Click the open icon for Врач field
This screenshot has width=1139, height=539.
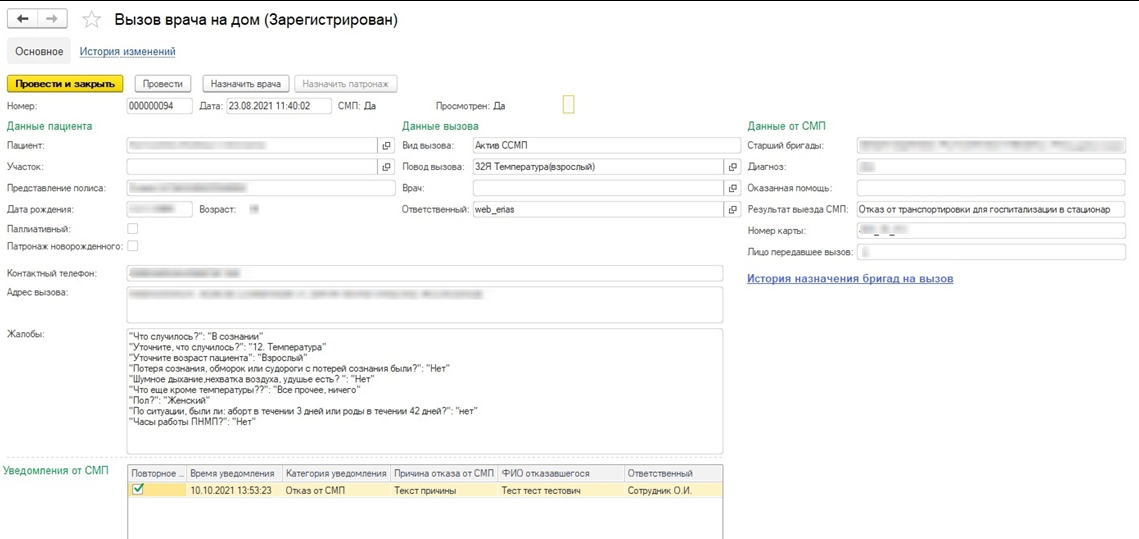click(733, 188)
